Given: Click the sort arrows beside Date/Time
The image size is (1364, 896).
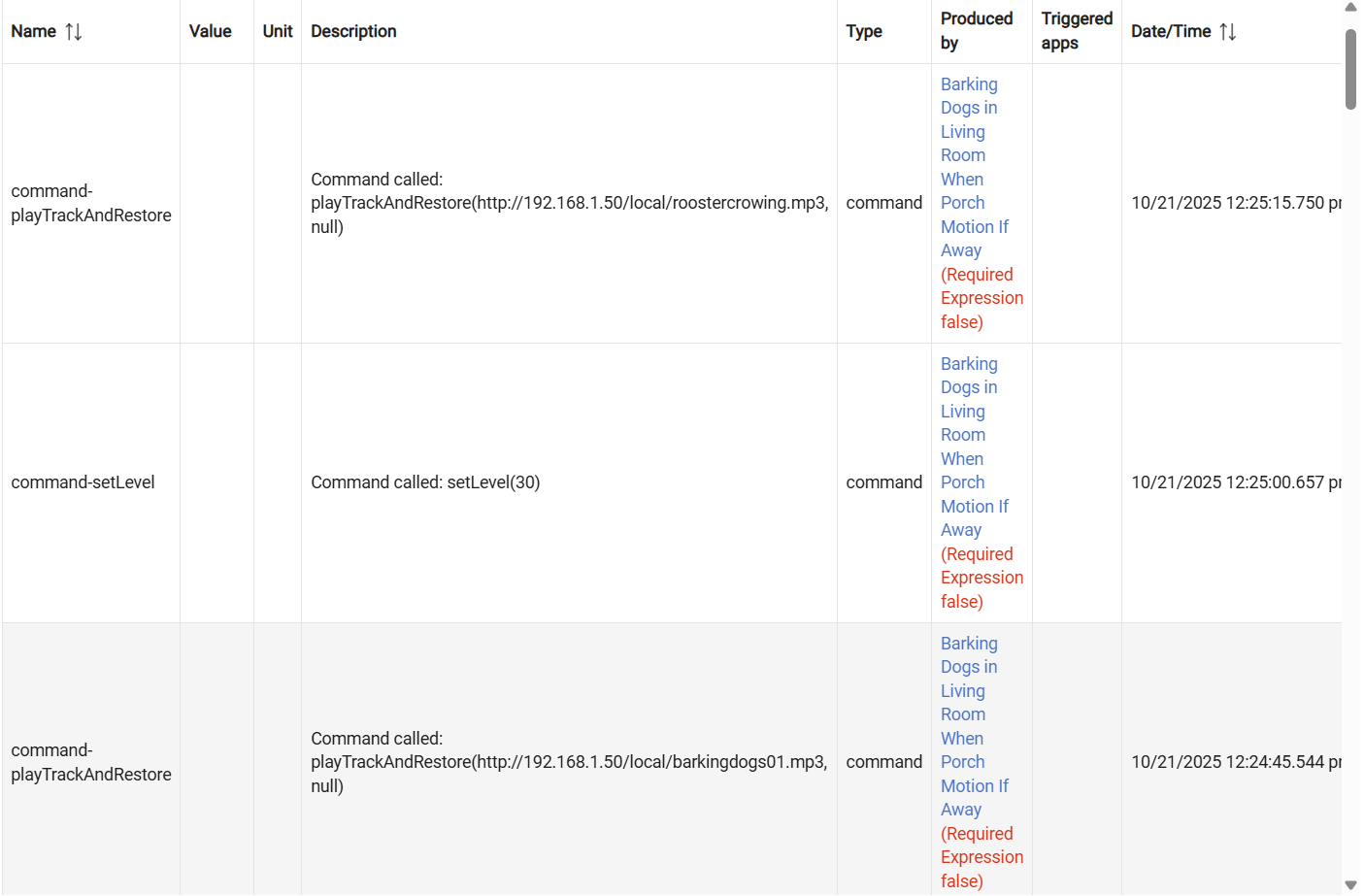Looking at the screenshot, I should click(x=1228, y=32).
